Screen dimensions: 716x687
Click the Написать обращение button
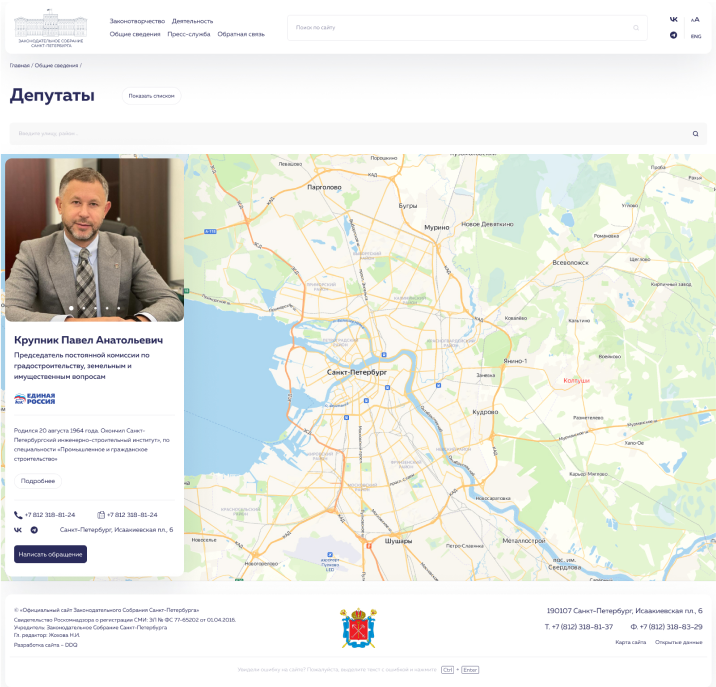pyautogui.click(x=50, y=554)
